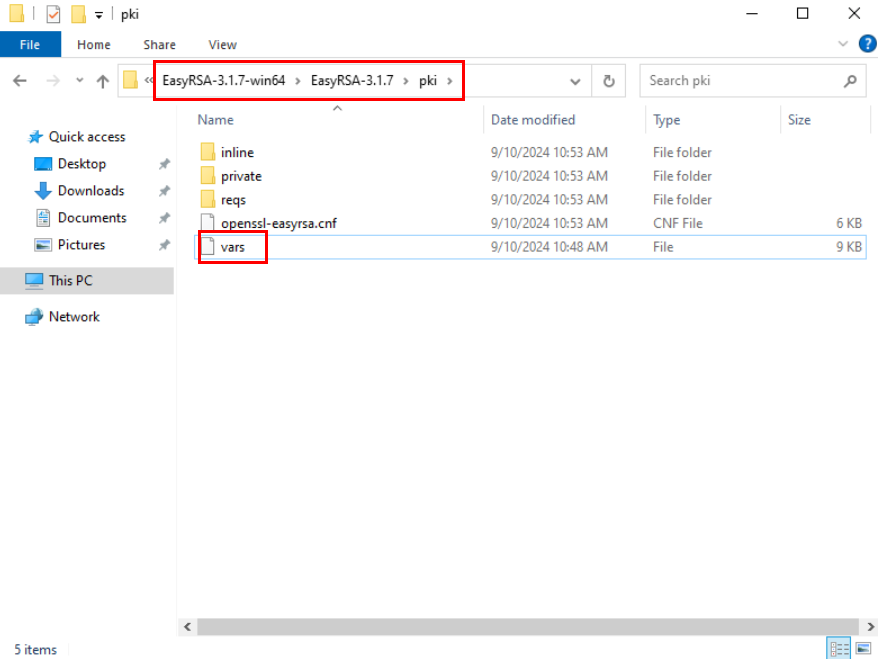This screenshot has height=659, width=878.
Task: Select Downloads in Quick access
Action: [x=90, y=191]
